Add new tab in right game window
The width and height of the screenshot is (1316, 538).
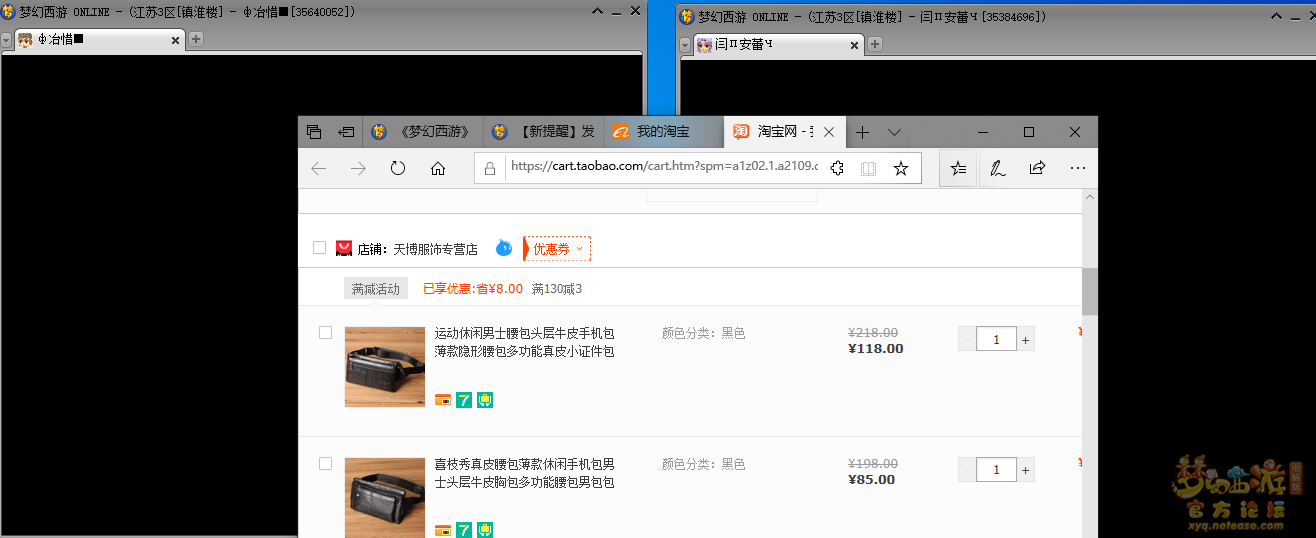pos(875,44)
